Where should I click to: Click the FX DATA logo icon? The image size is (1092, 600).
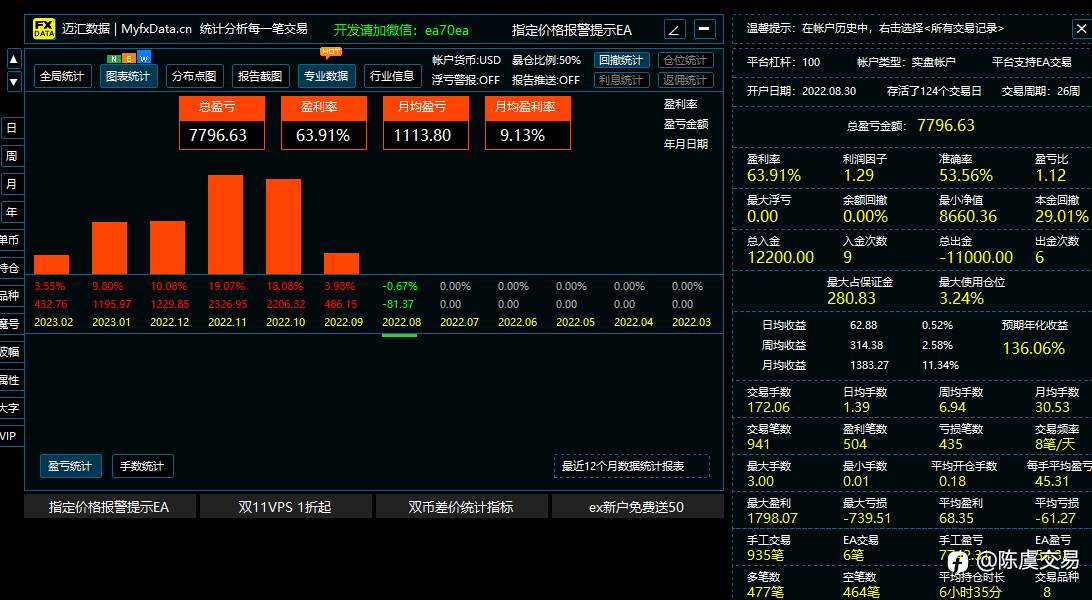(43, 29)
